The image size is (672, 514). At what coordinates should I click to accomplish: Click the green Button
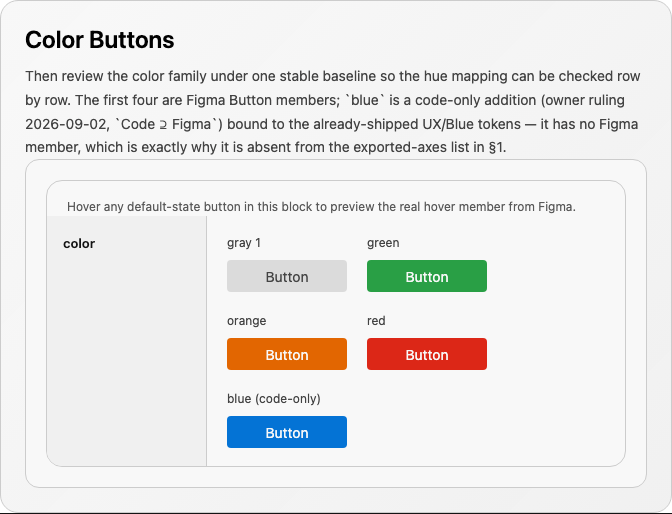click(x=427, y=276)
